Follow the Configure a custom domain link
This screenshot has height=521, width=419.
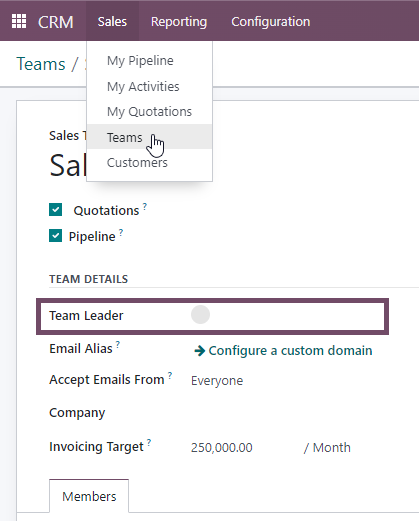[290, 351]
